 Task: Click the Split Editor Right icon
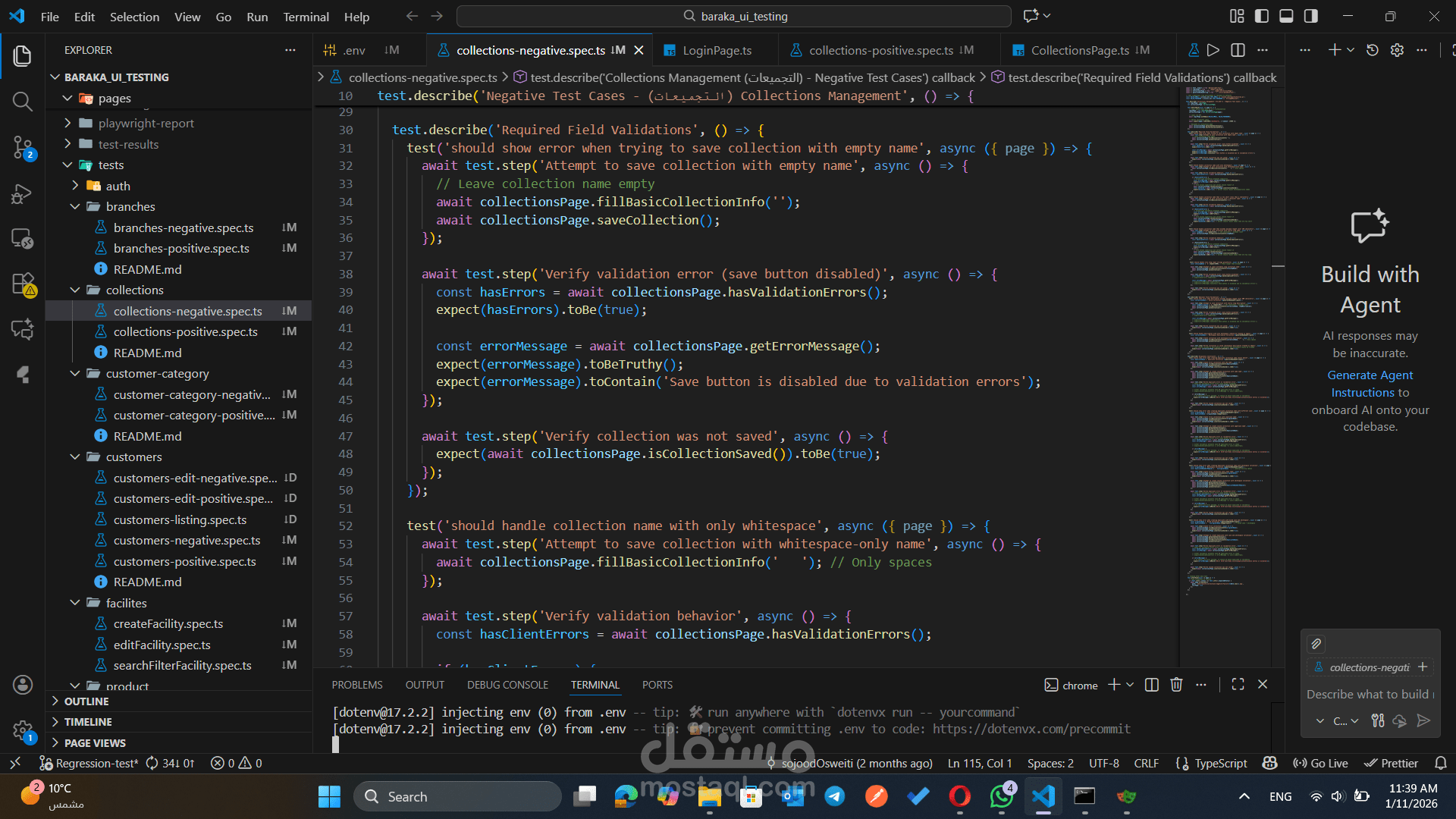coord(1238,50)
